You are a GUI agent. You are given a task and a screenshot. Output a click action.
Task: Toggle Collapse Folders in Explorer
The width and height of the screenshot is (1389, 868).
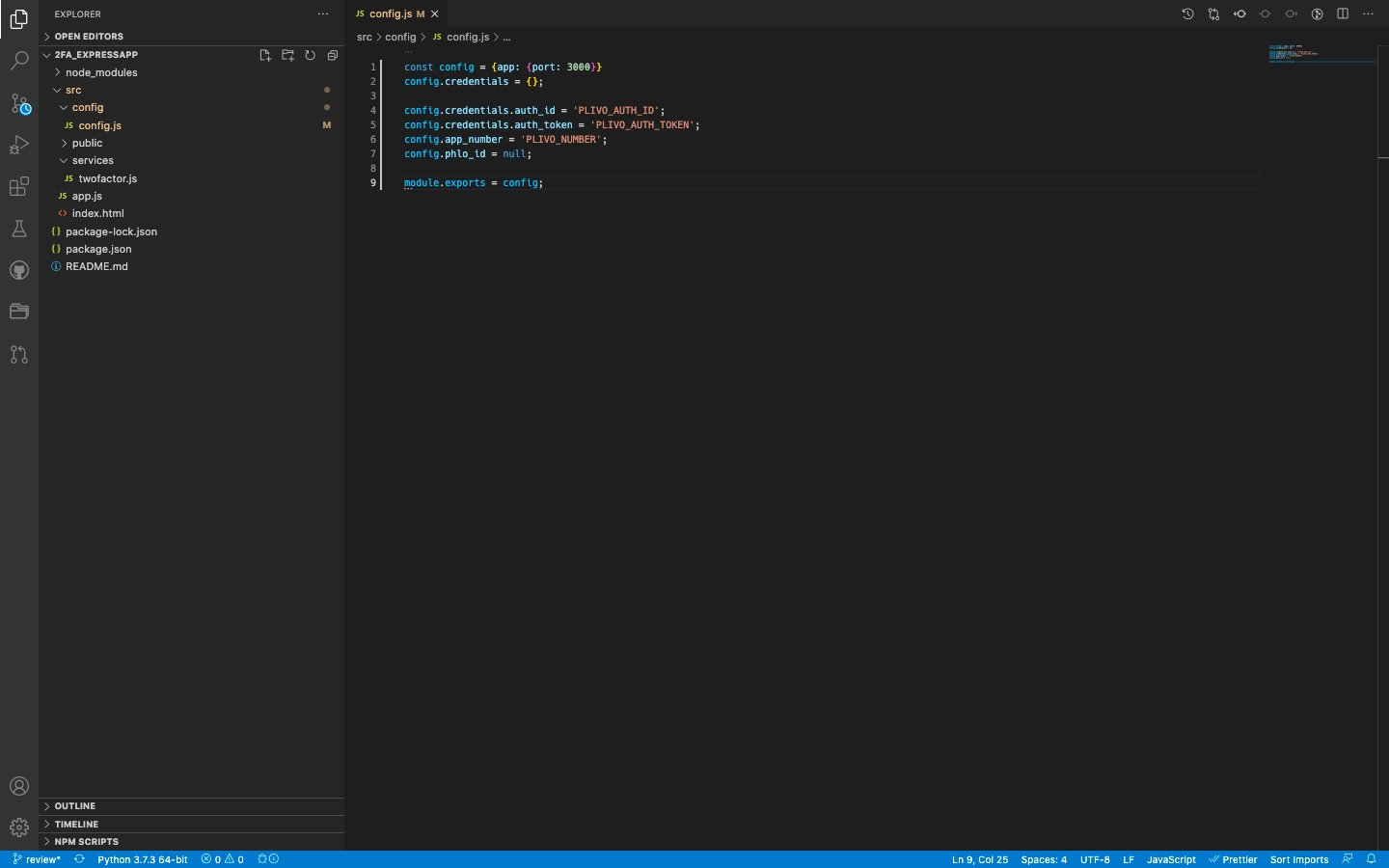332,55
